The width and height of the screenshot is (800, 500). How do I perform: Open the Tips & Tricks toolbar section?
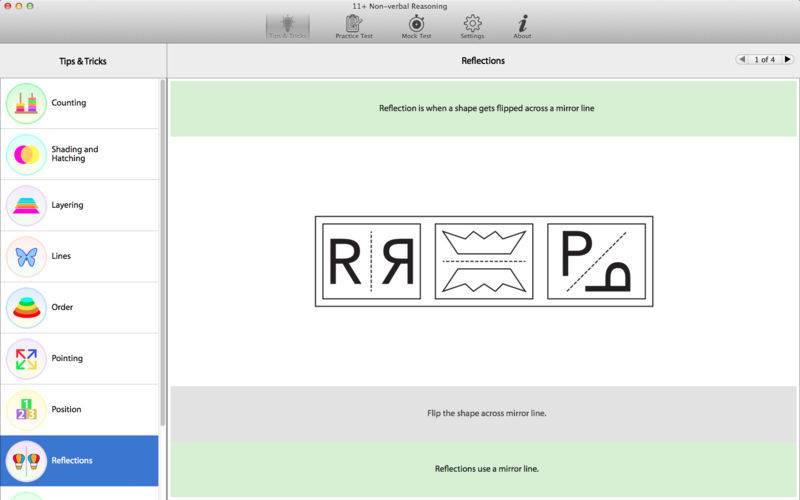click(287, 25)
